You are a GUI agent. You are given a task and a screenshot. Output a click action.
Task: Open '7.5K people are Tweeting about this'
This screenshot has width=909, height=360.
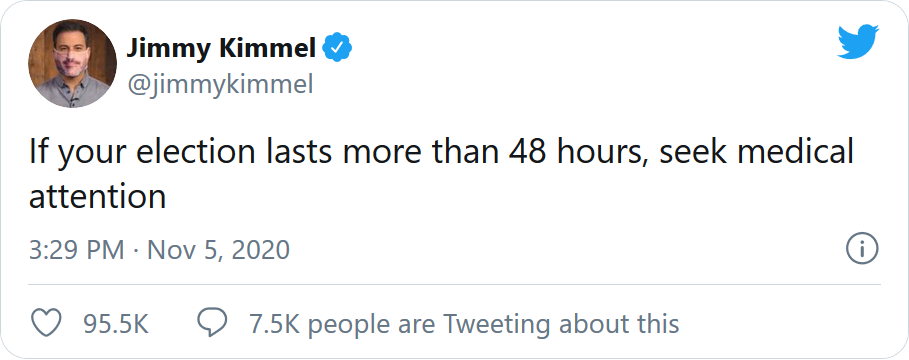464,323
